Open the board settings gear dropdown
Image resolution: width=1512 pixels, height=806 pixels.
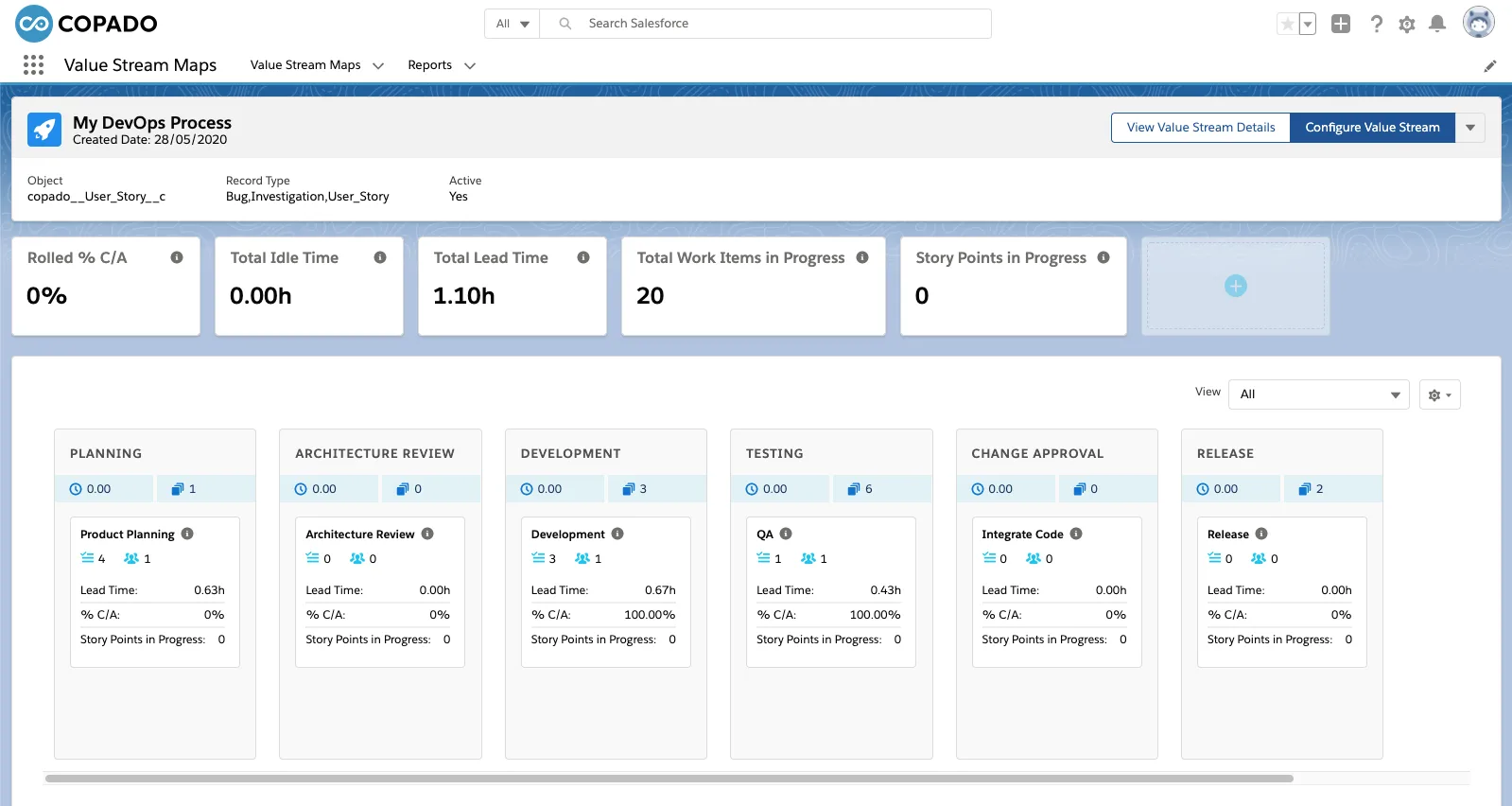(x=1440, y=394)
